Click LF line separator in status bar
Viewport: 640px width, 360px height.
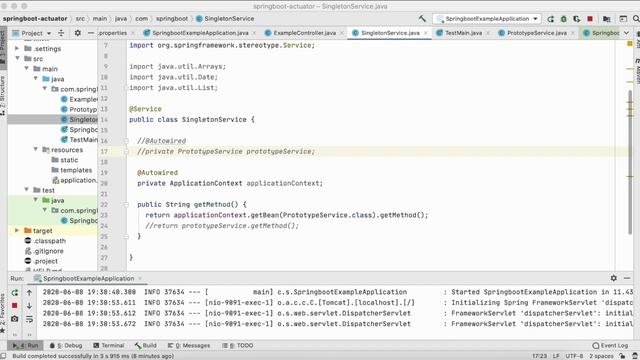point(556,356)
